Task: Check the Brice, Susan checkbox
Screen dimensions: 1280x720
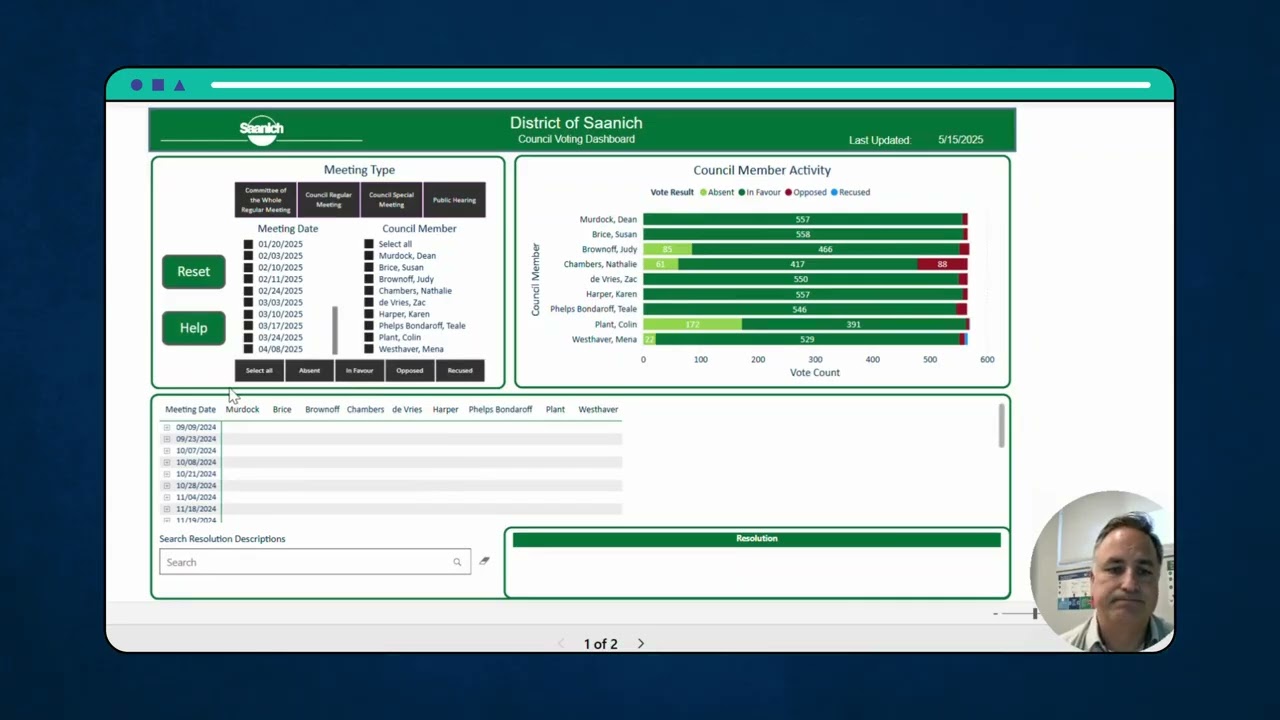Action: tap(369, 268)
